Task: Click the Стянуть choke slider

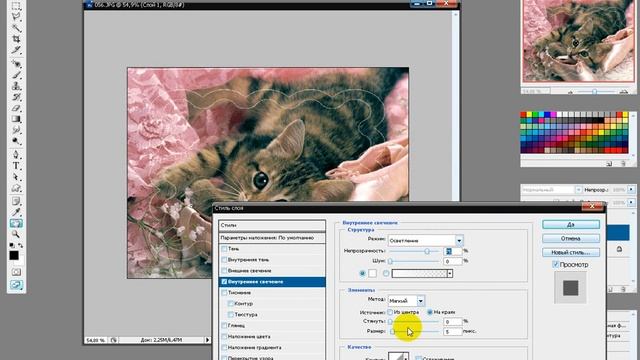Action: [413, 322]
